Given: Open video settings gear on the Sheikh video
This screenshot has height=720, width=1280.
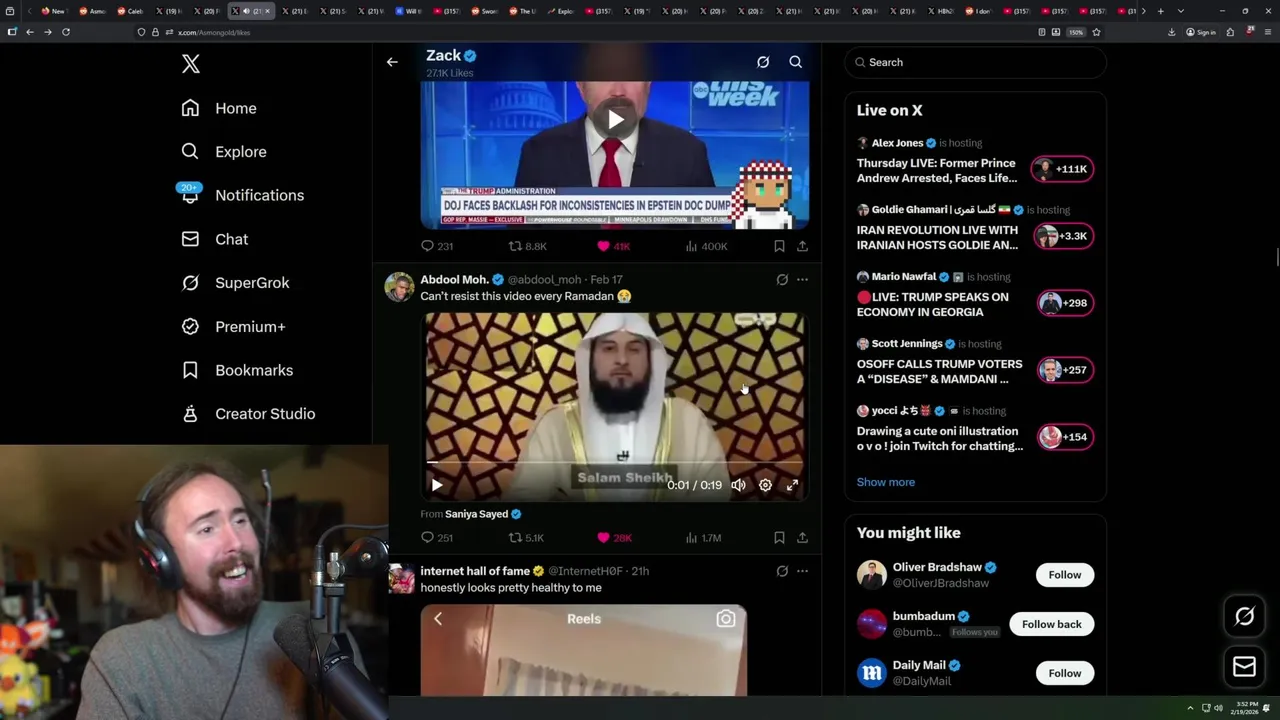Looking at the screenshot, I should [765, 485].
